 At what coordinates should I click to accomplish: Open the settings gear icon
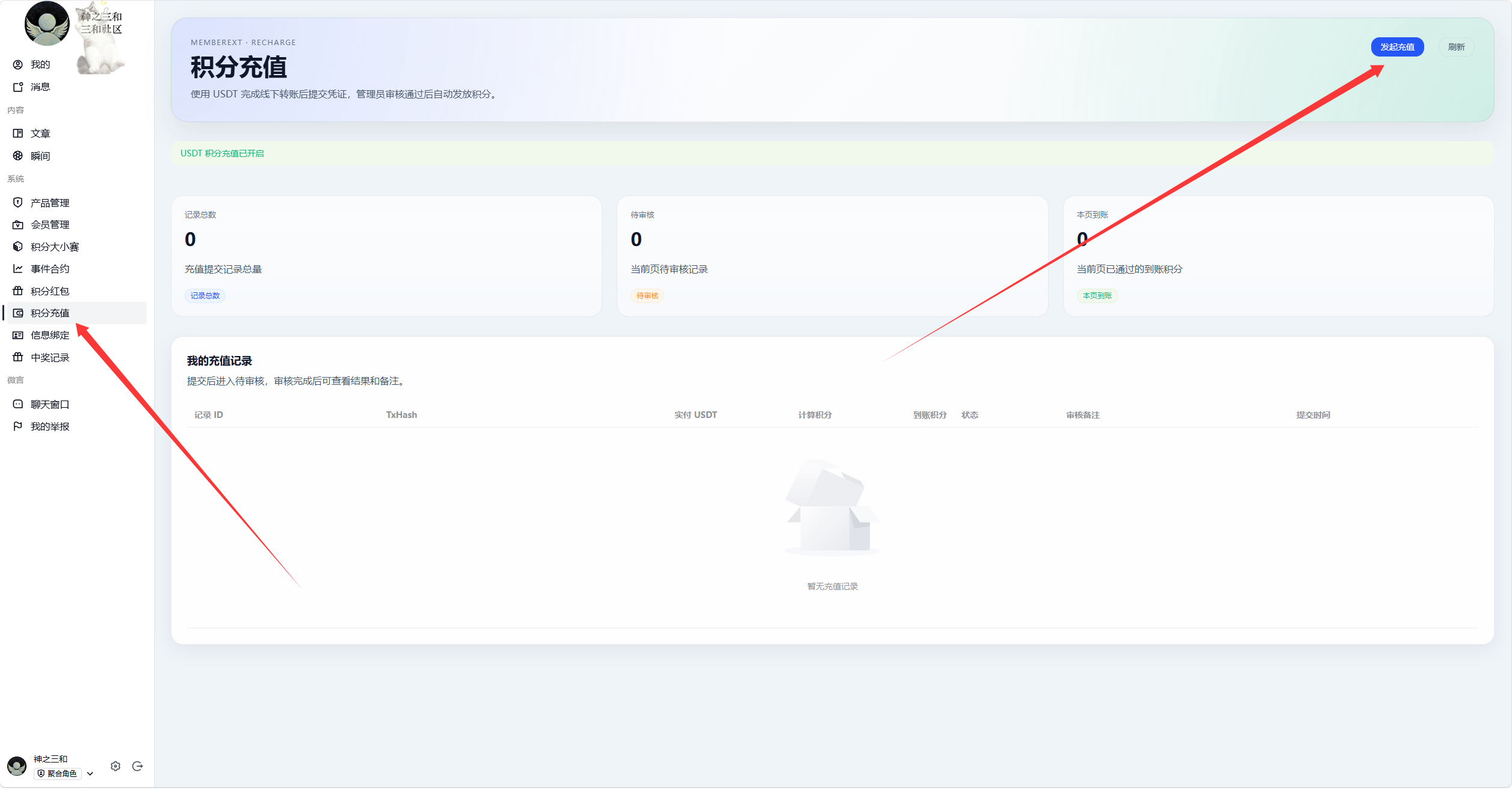(116, 766)
